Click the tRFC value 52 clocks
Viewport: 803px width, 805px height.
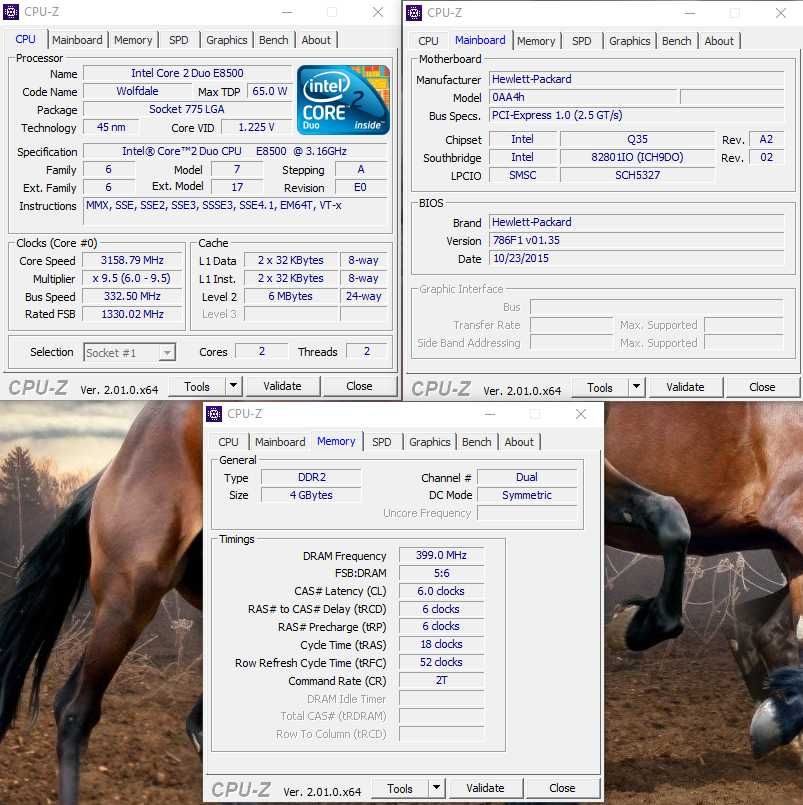(442, 662)
